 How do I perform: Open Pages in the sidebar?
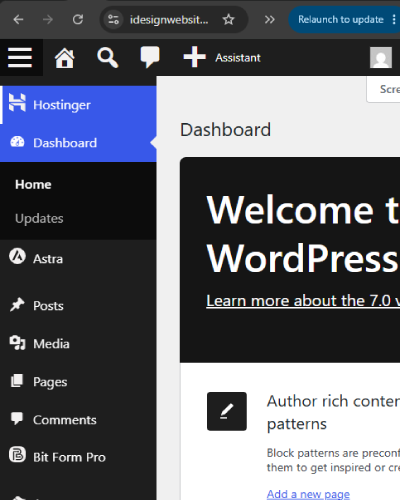[x=78, y=382]
